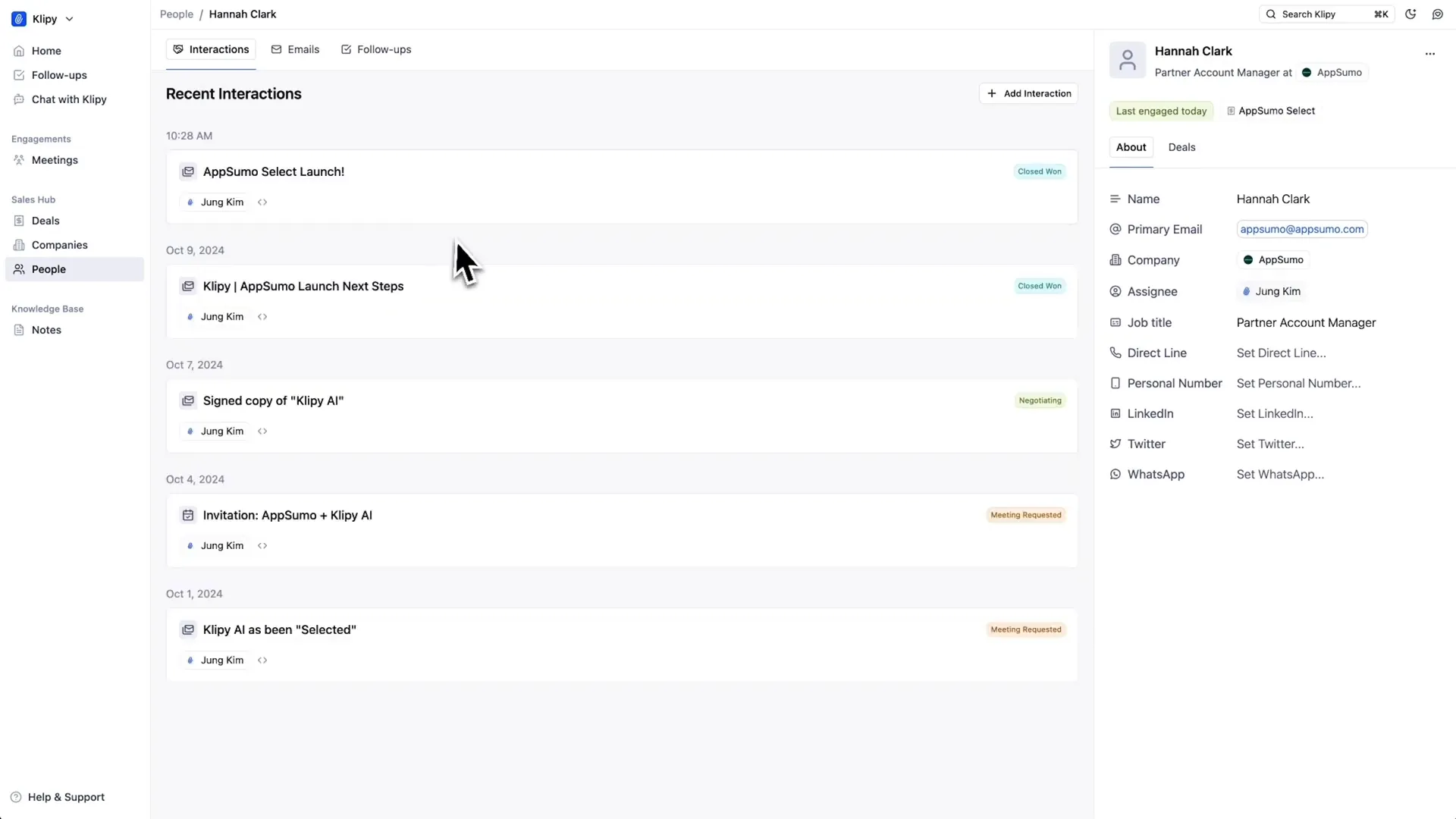Click Set Personal Number... field
The width and height of the screenshot is (1456, 819).
1298,383
